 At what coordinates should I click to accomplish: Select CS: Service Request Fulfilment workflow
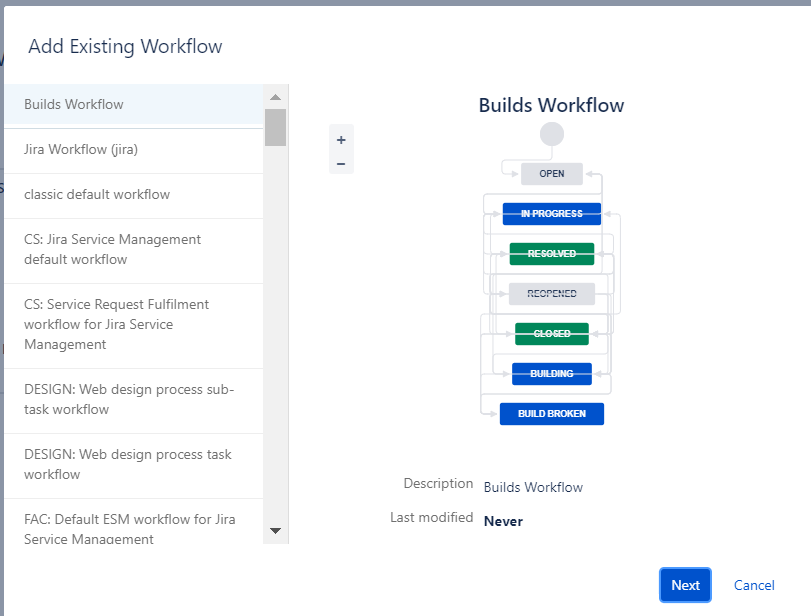pyautogui.click(x=134, y=325)
